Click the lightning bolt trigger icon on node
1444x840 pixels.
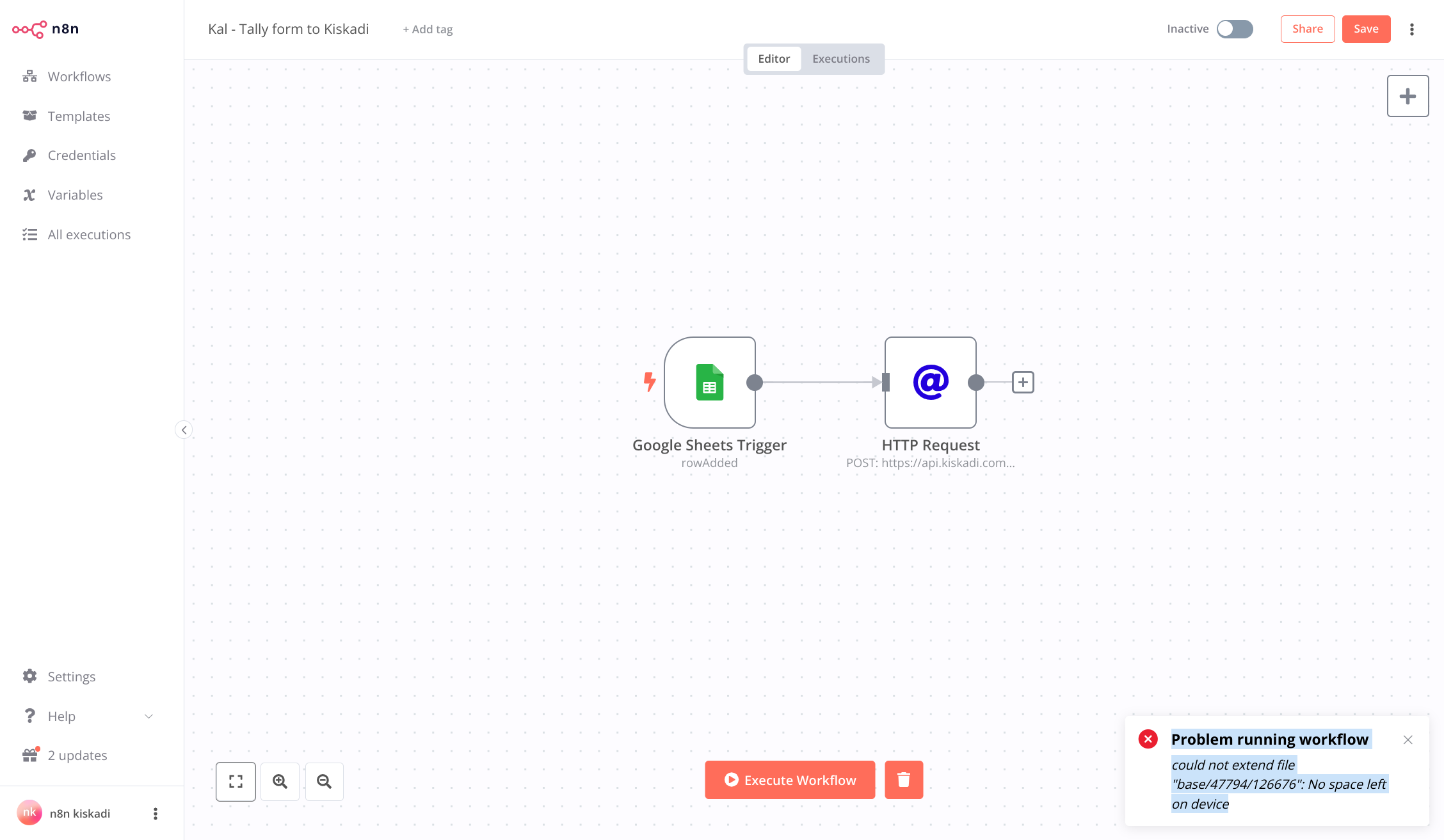click(650, 381)
